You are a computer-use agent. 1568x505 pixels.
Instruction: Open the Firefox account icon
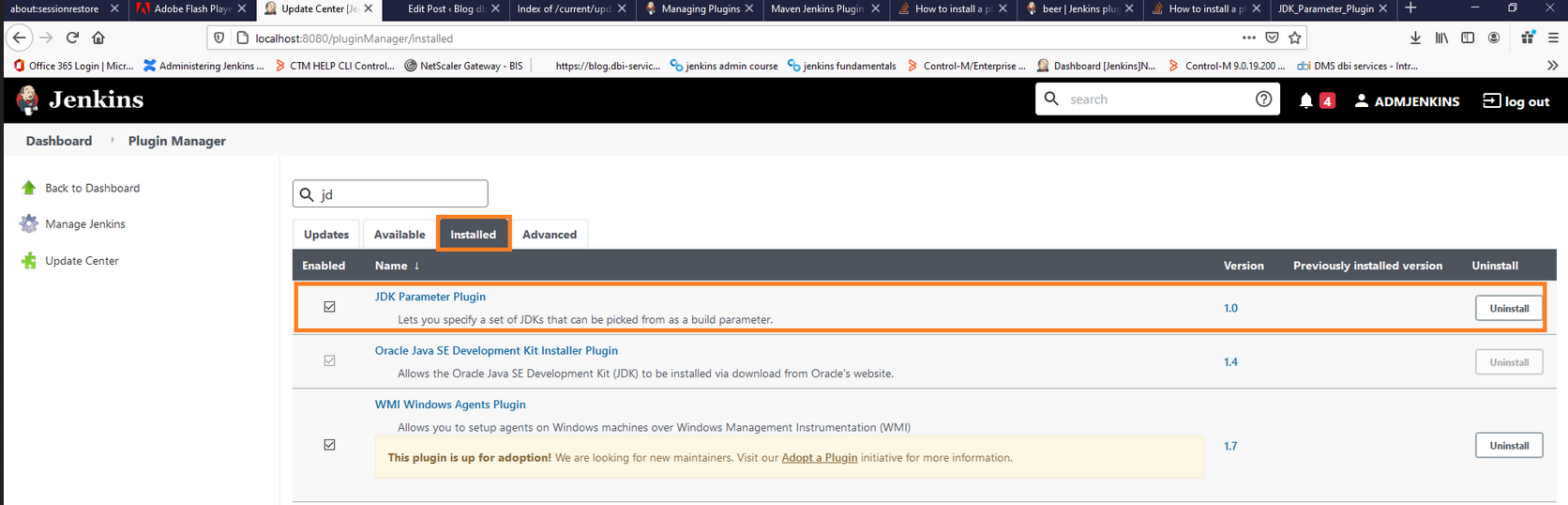[1494, 38]
